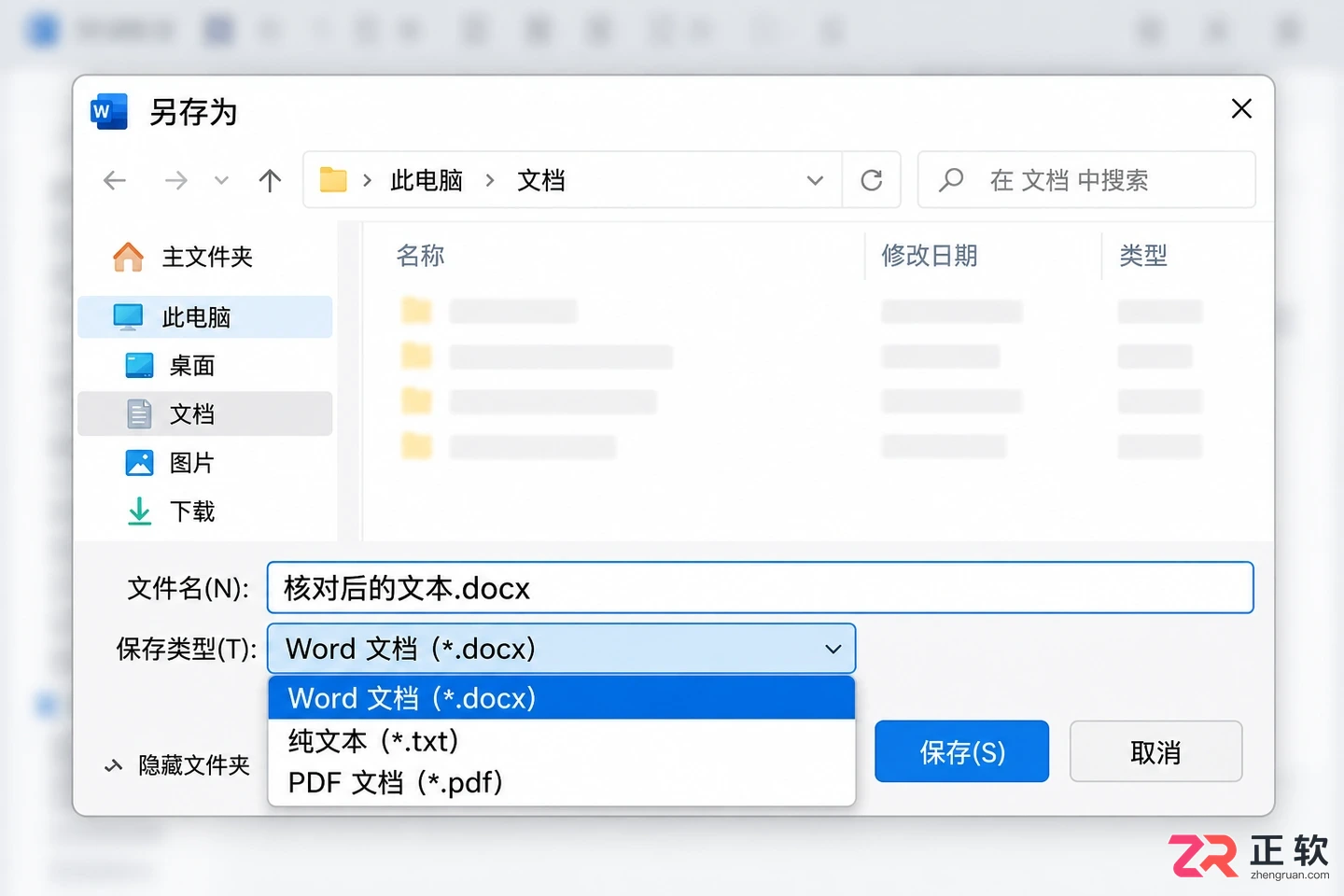Expand the address bar history dropdown

tap(815, 180)
